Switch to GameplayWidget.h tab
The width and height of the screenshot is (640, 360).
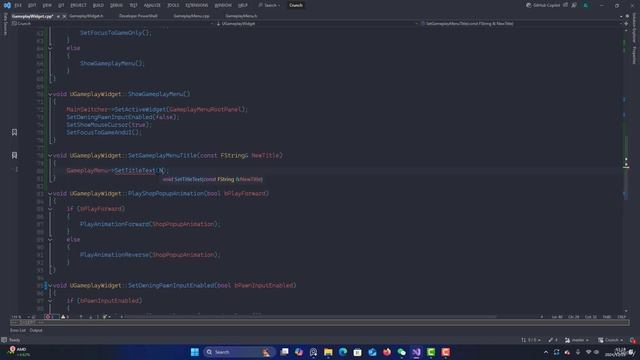coord(86,16)
